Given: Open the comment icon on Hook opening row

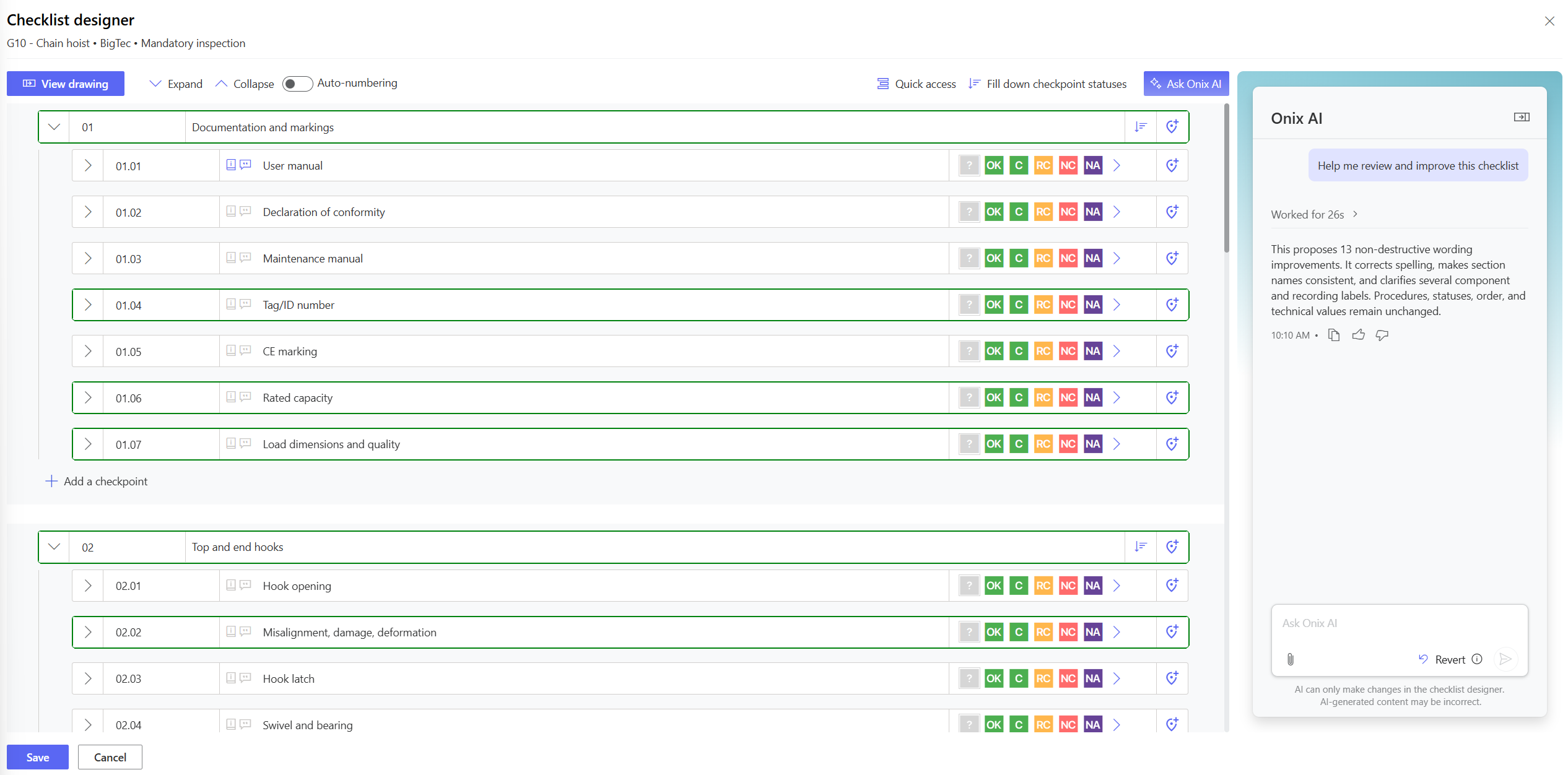Looking at the screenshot, I should 245,585.
